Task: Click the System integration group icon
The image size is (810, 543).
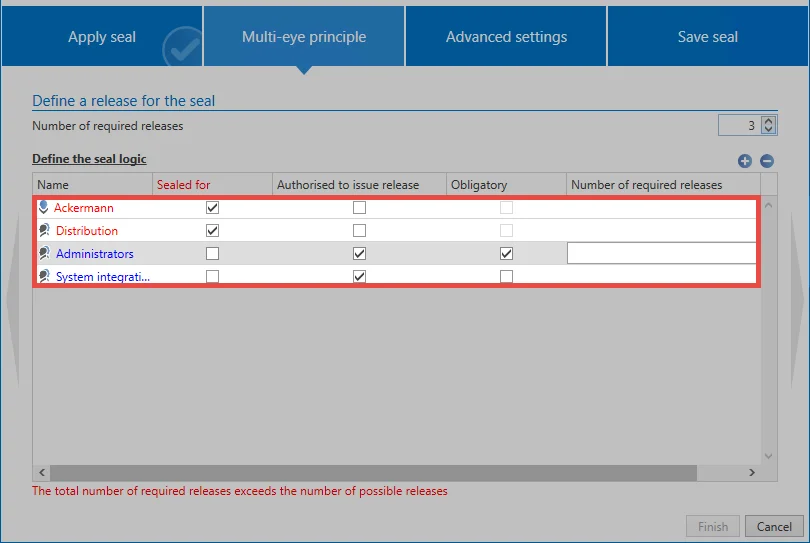Action: click(x=44, y=276)
